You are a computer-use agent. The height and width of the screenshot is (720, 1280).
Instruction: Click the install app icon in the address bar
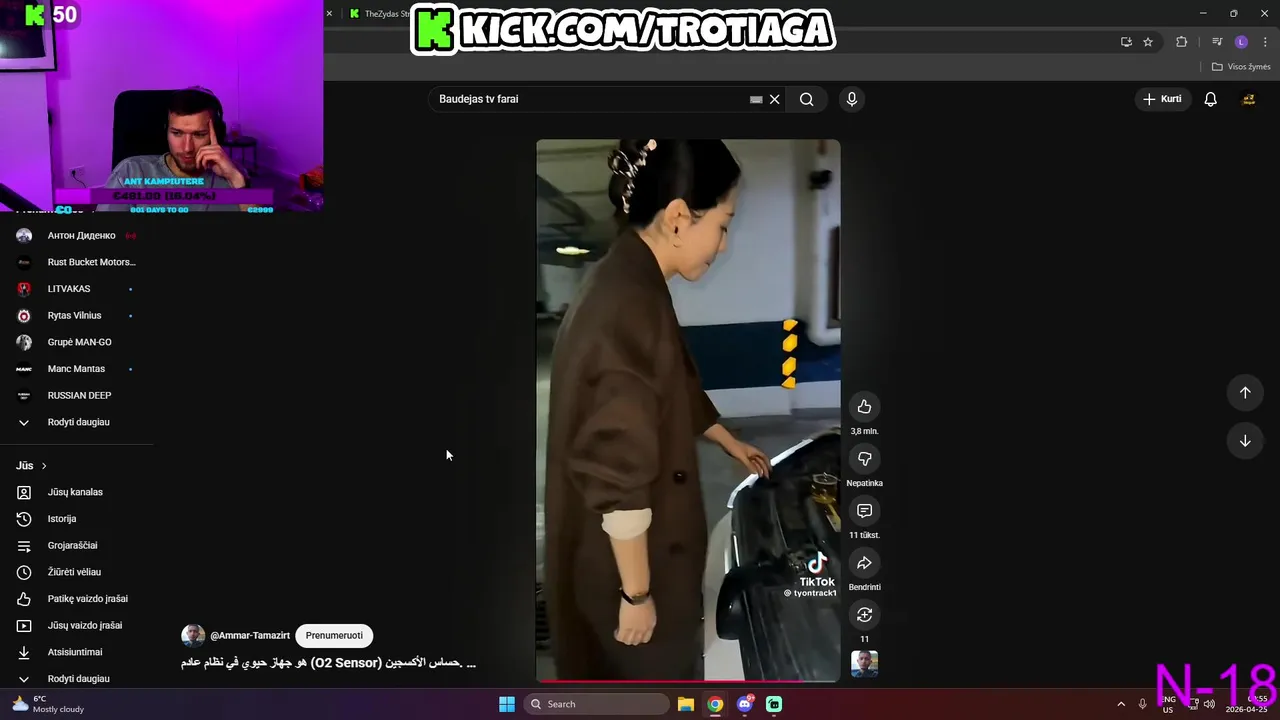tap(1126, 42)
